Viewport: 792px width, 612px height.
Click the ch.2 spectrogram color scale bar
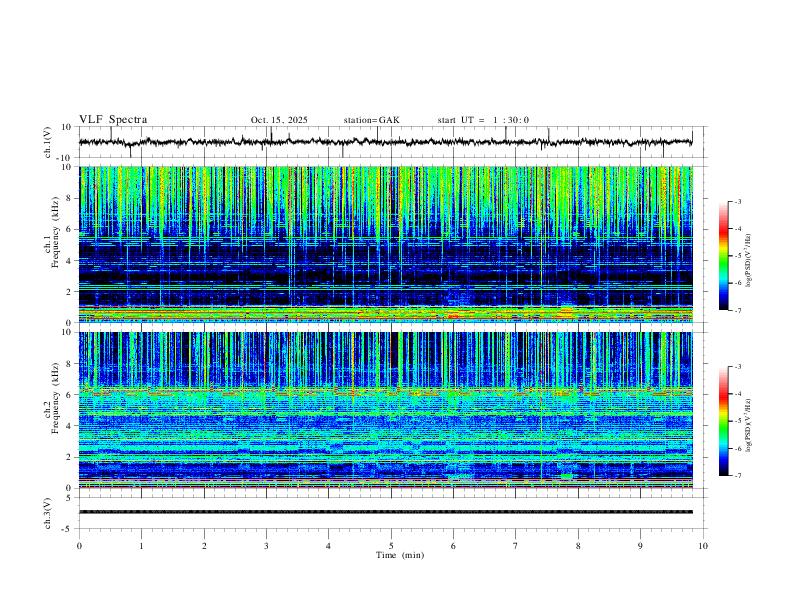(723, 421)
